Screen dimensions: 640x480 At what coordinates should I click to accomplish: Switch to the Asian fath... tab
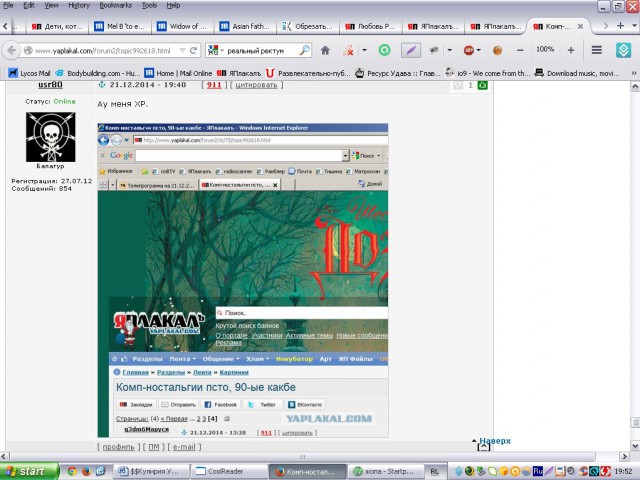[245, 26]
